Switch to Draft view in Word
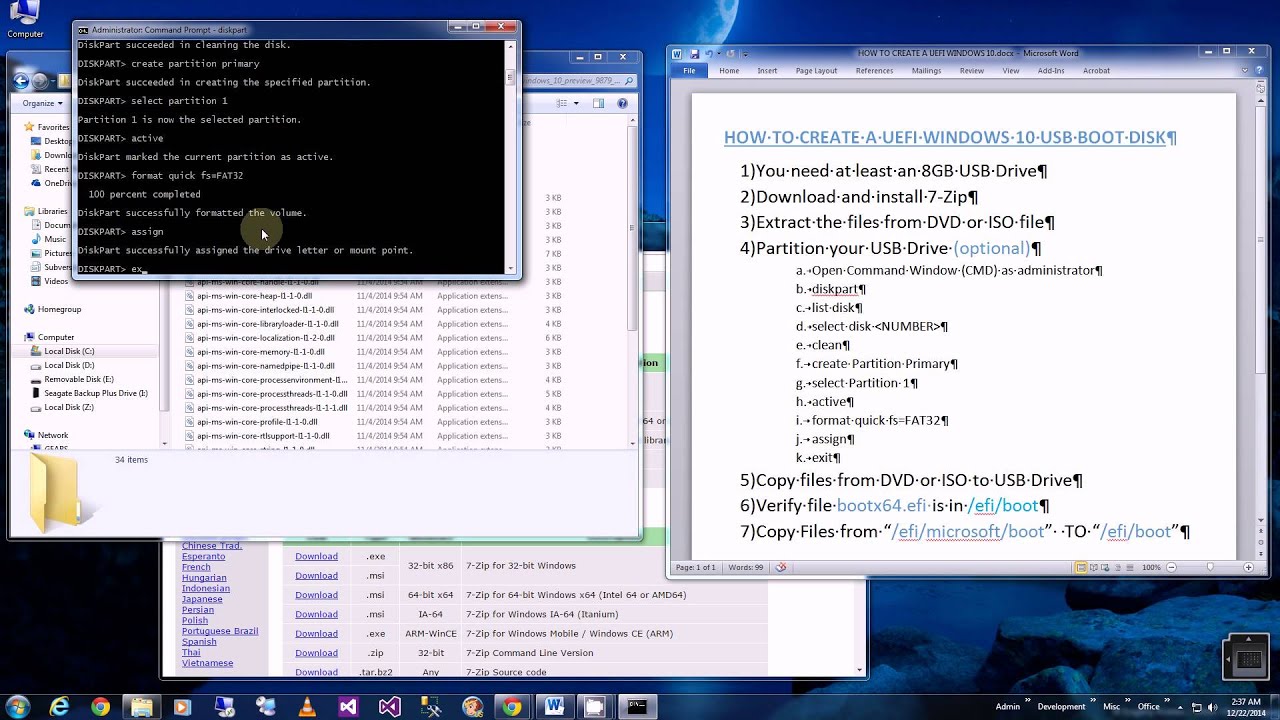Screen dimensions: 1280x720 click(1129, 567)
